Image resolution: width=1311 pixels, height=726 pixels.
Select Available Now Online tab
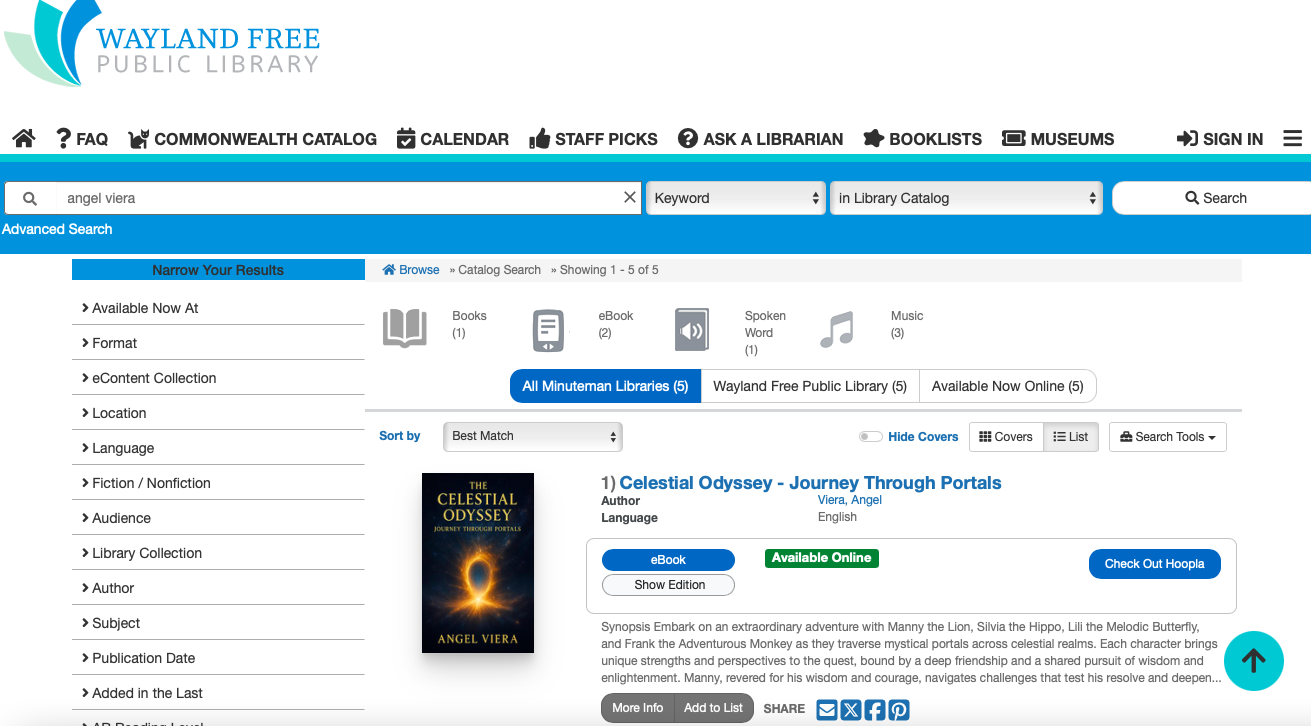click(1007, 386)
